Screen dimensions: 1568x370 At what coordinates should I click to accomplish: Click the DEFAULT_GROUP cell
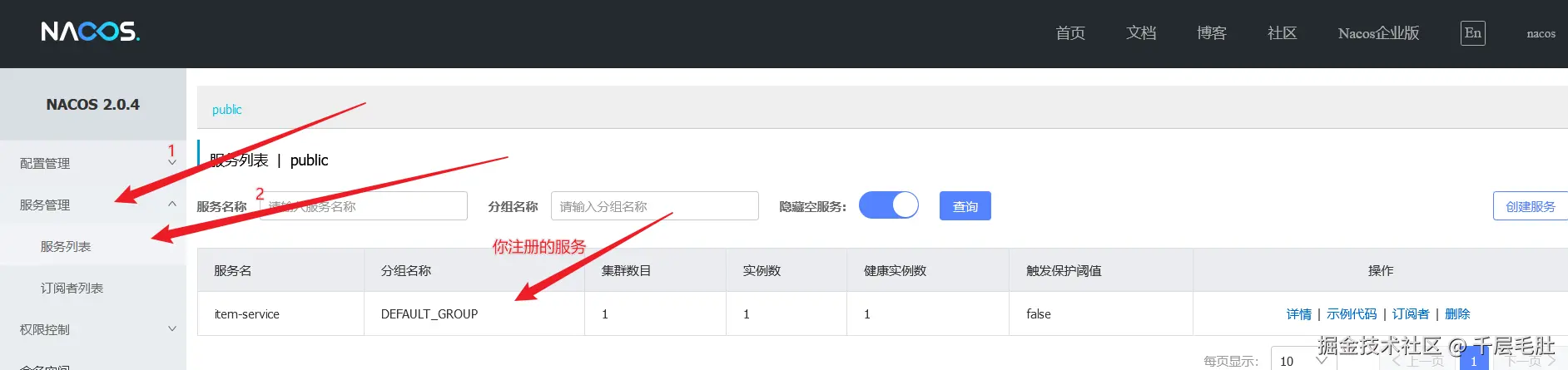(474, 314)
